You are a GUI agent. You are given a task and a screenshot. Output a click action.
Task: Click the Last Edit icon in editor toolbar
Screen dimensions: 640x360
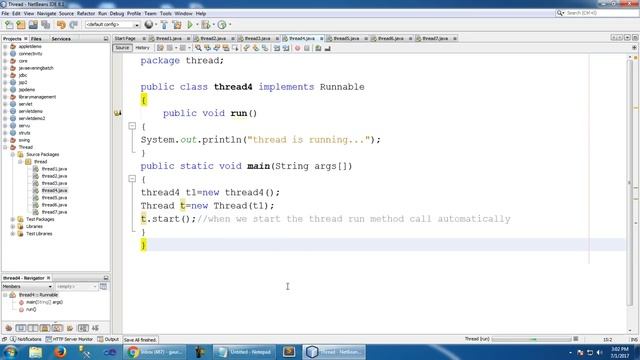(x=160, y=48)
